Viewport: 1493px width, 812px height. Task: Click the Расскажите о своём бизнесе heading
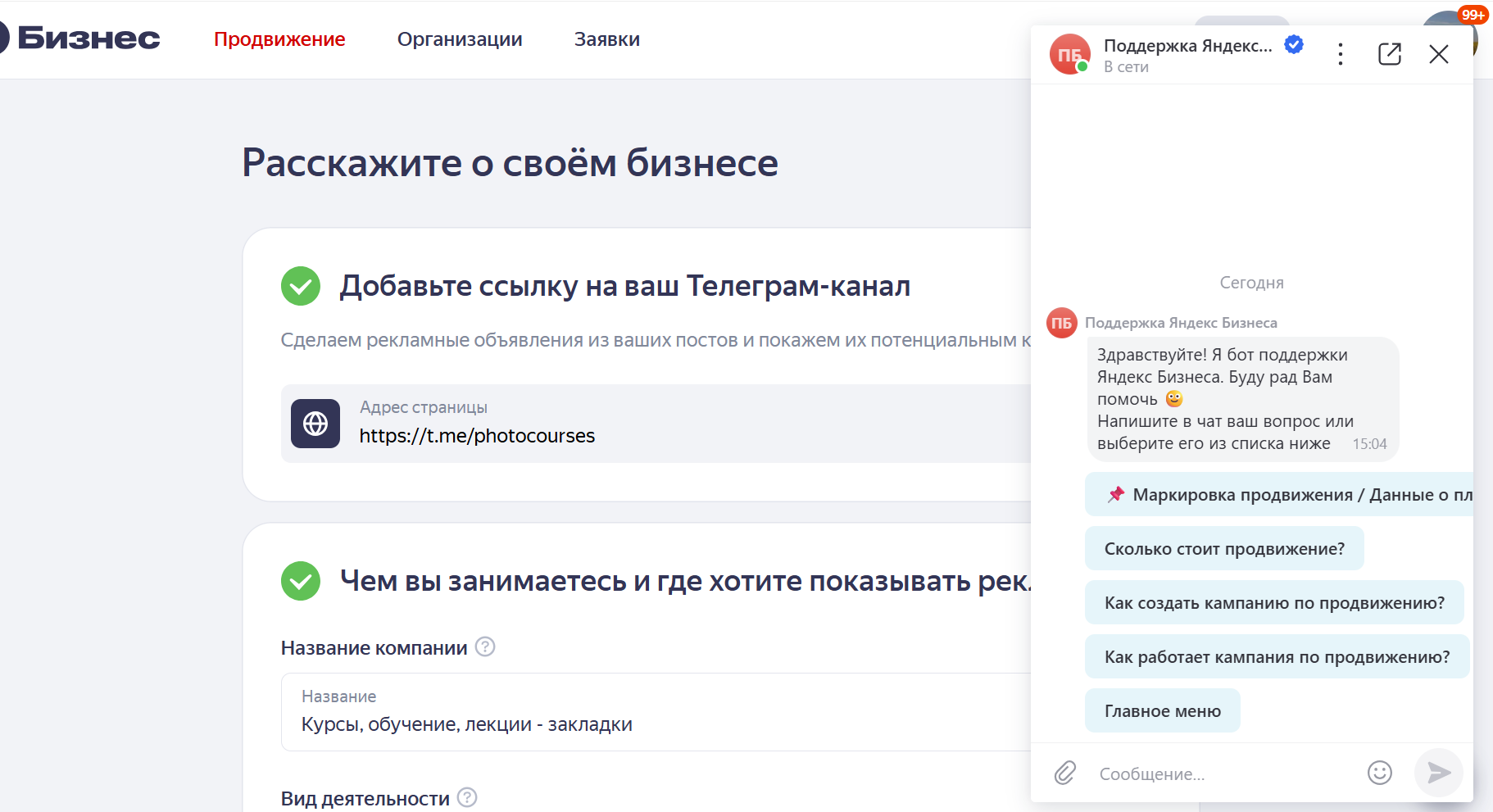(x=510, y=162)
